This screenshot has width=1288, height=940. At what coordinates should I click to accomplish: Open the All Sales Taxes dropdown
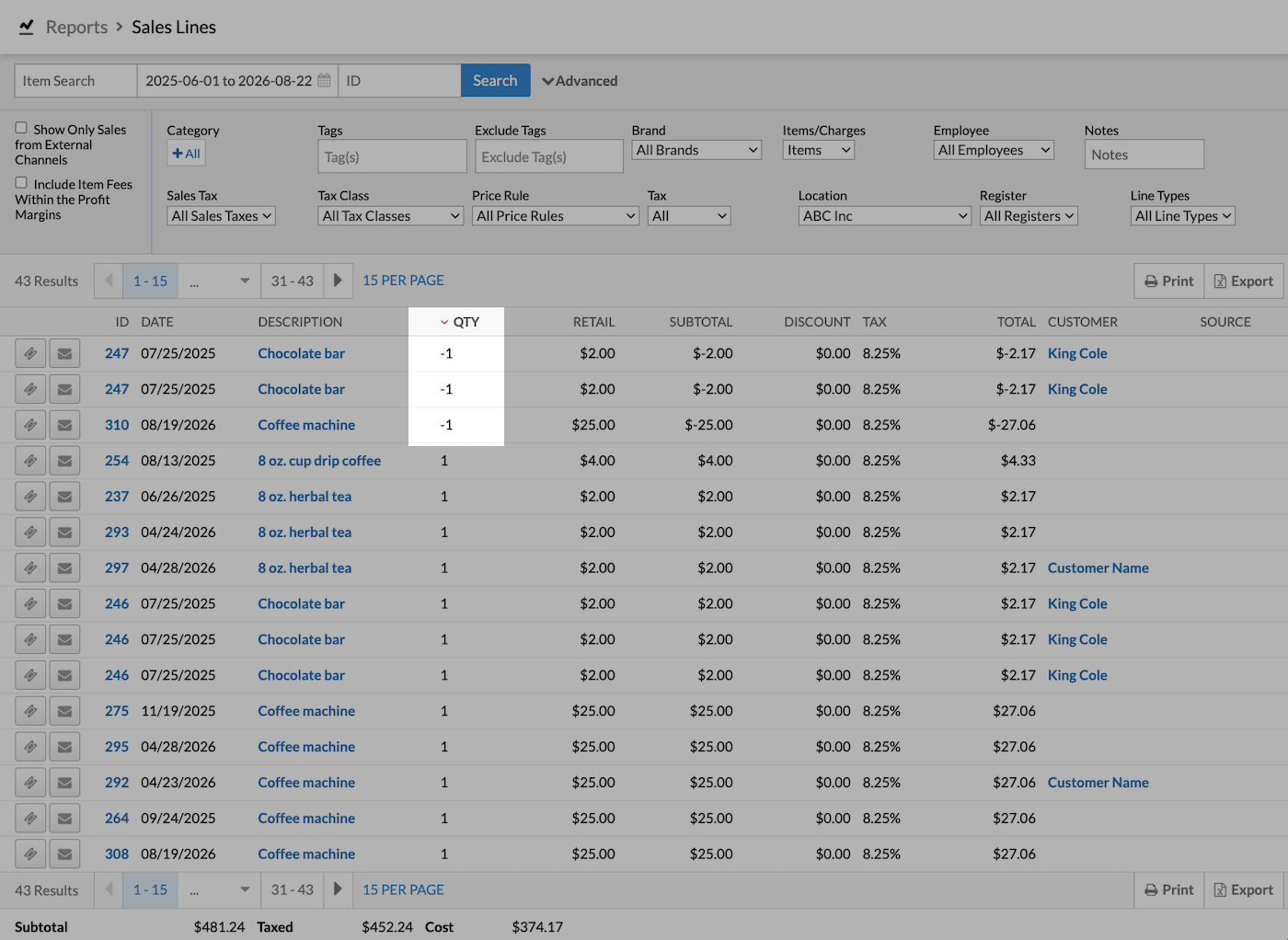tap(222, 216)
